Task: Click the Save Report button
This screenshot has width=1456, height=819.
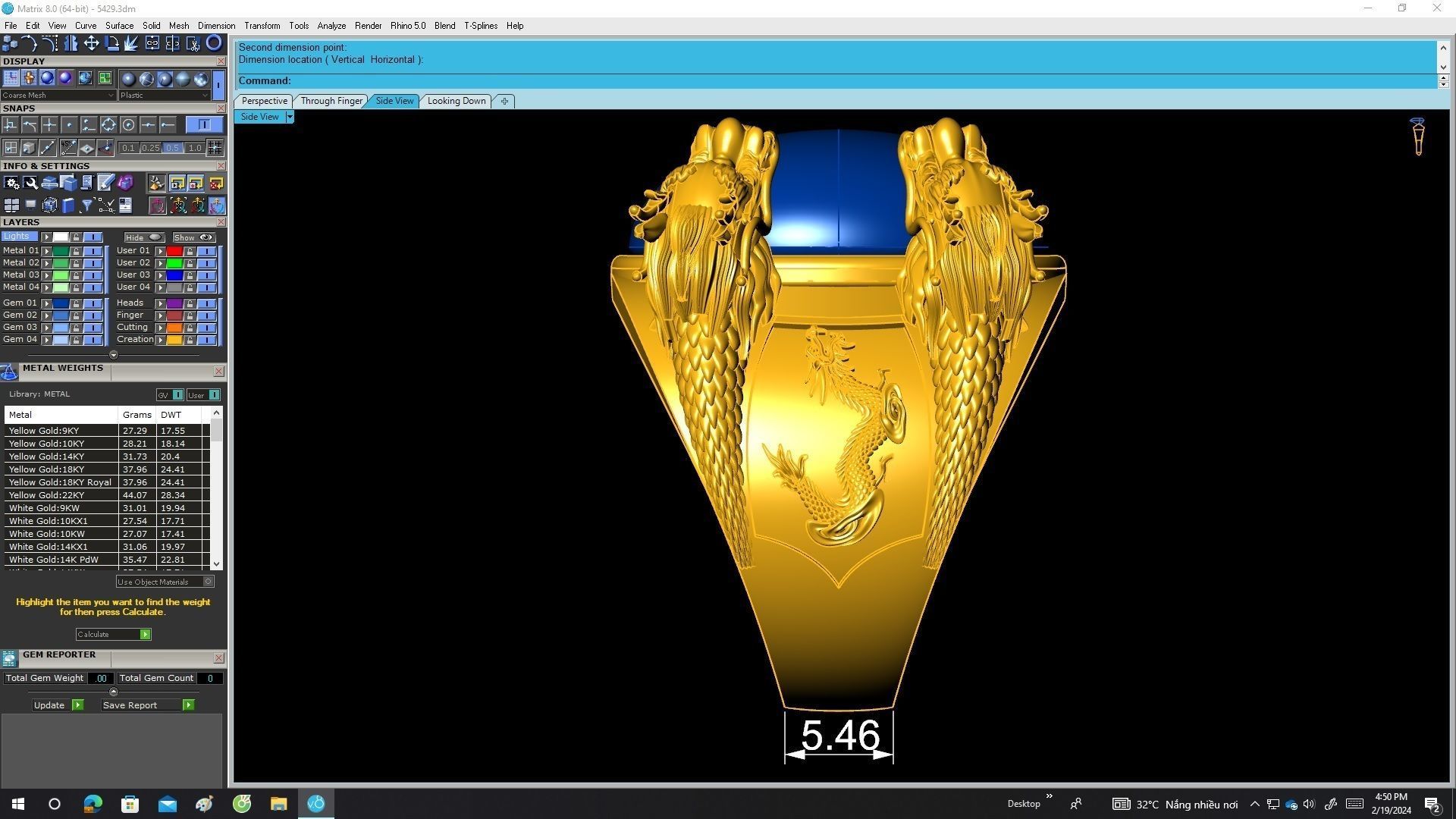Action: coord(148,705)
